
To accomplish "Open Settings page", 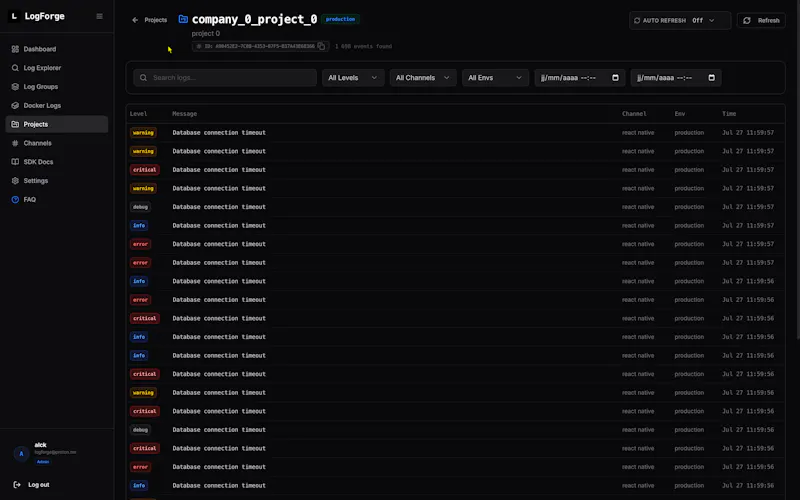I will [57, 181].
